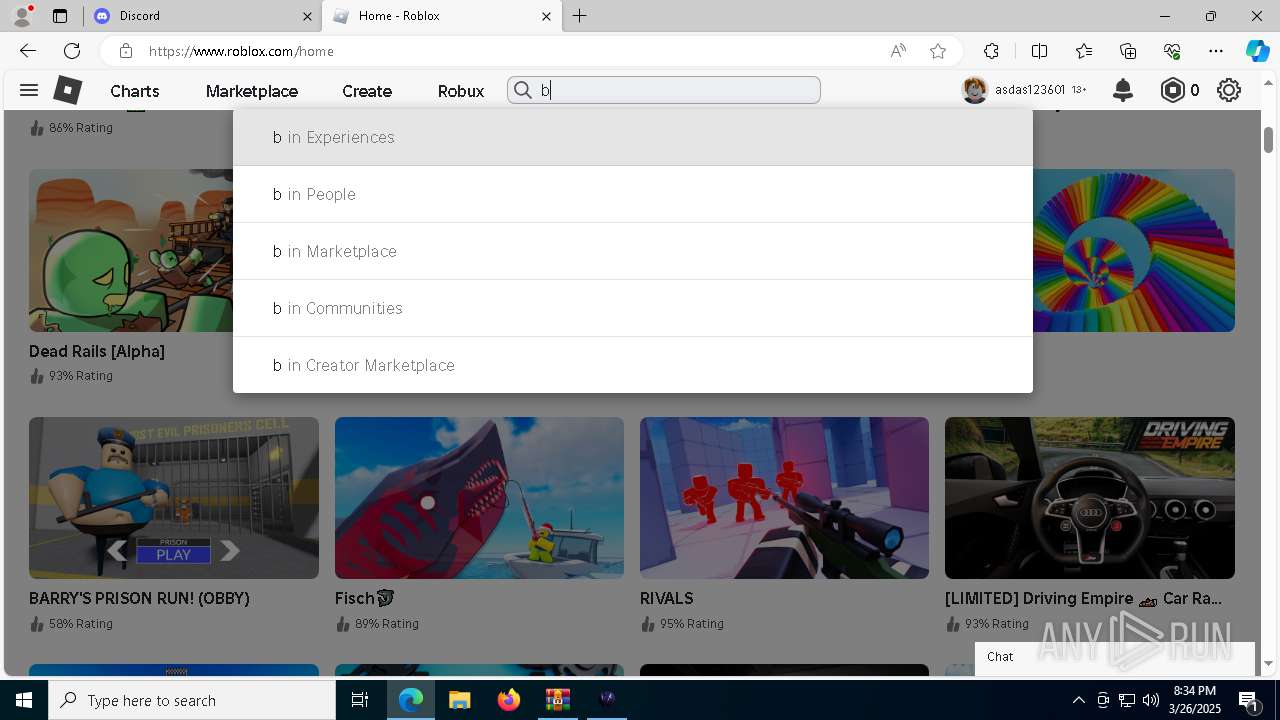The image size is (1280, 720).
Task: Open a new browser tab
Action: click(580, 16)
